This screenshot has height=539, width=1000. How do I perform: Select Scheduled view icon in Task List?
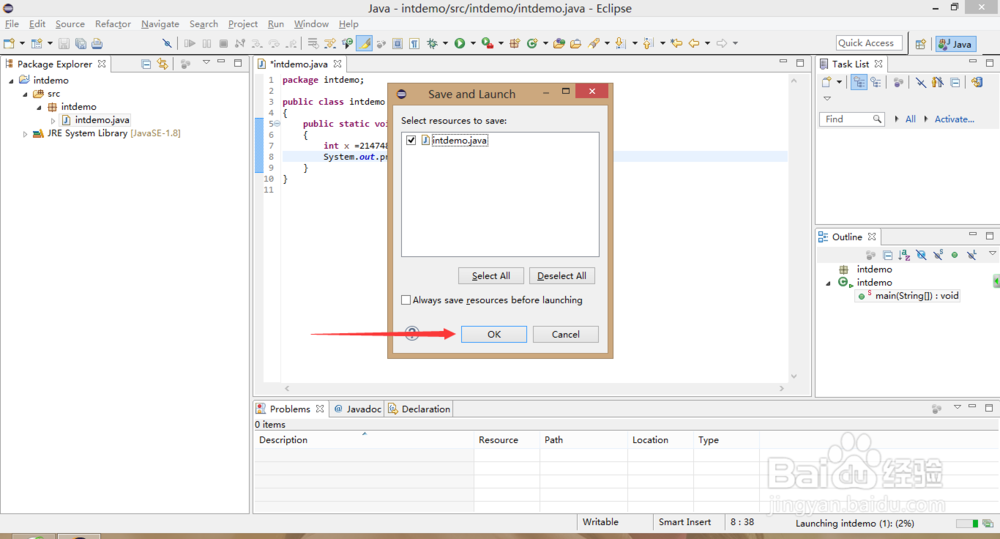(876, 82)
